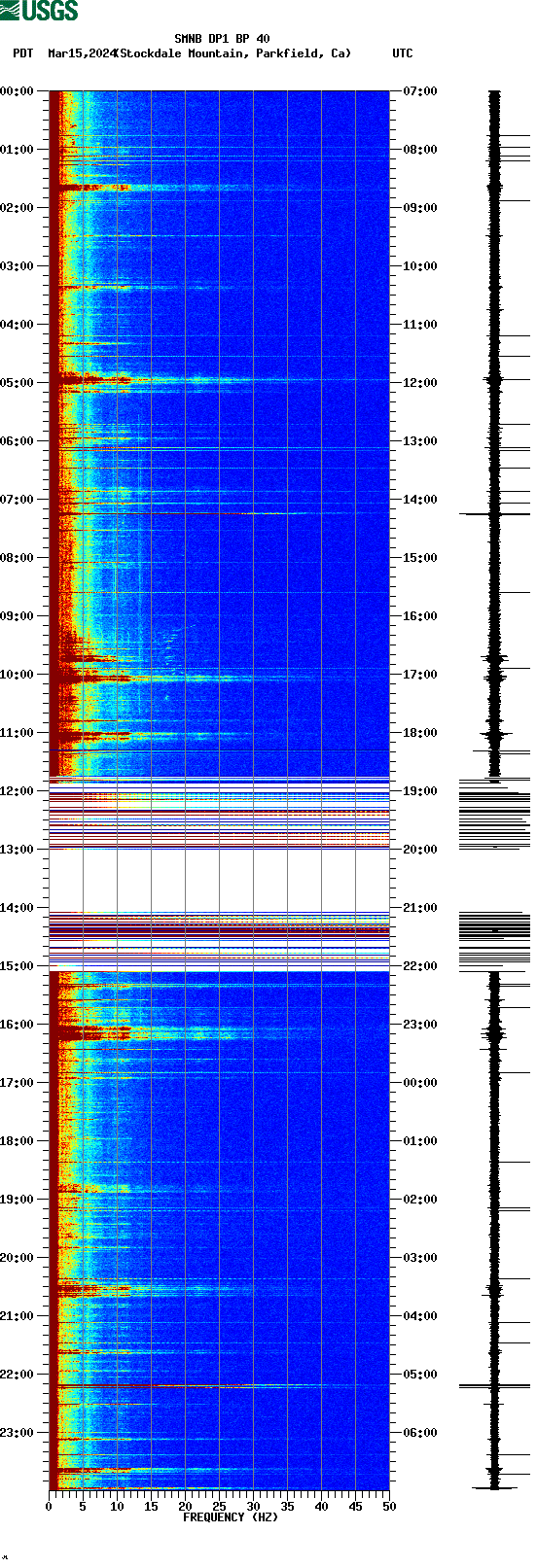Viewport: 537px width, 1568px height.
Task: Select the Mar15,2024 date text
Action: point(81,53)
